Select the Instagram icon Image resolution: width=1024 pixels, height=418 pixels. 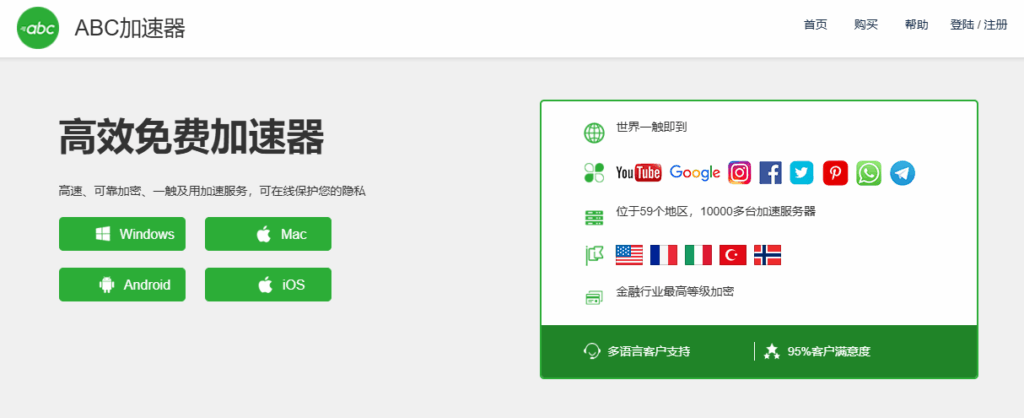739,173
